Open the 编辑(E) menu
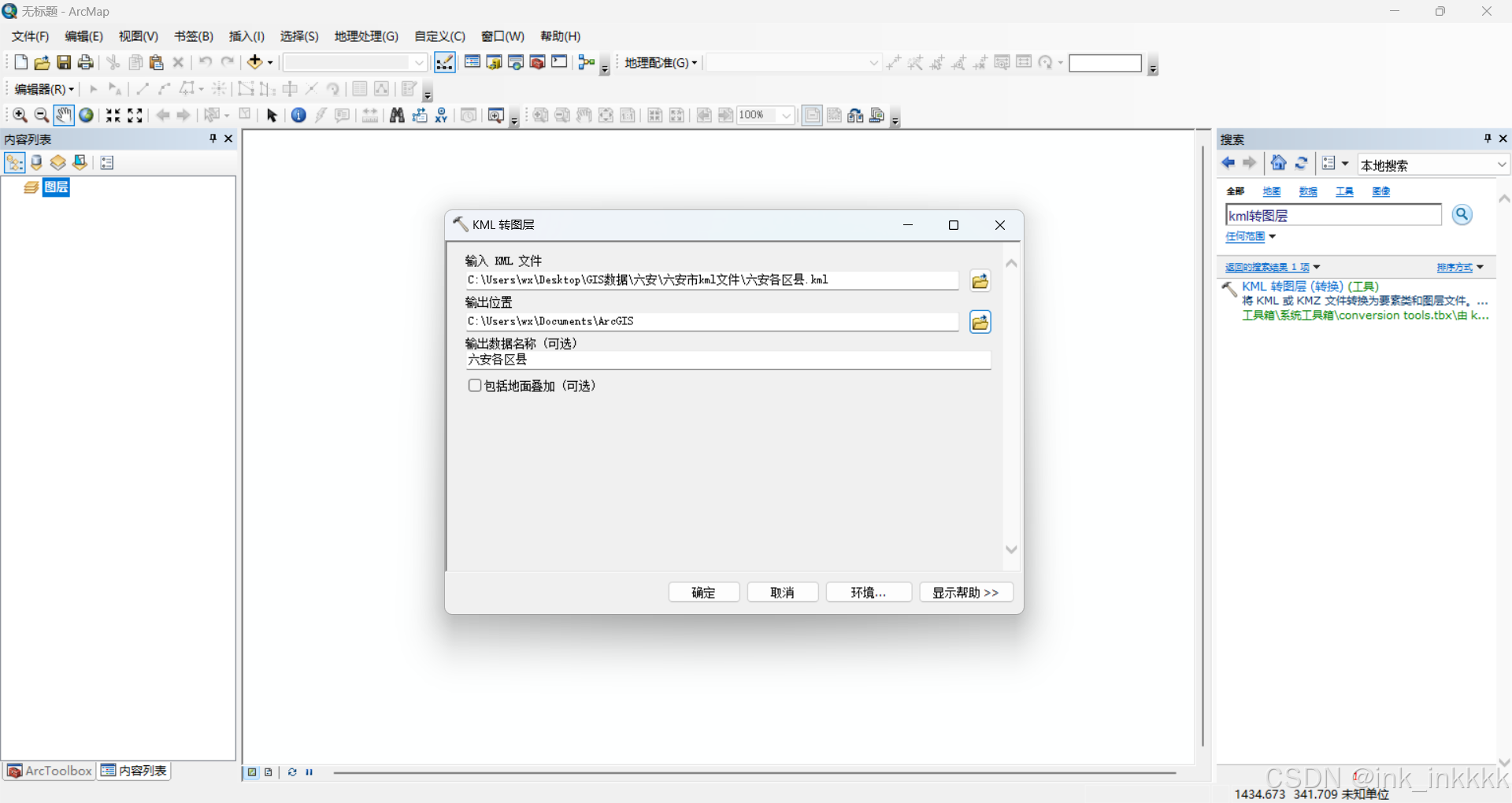 (83, 36)
